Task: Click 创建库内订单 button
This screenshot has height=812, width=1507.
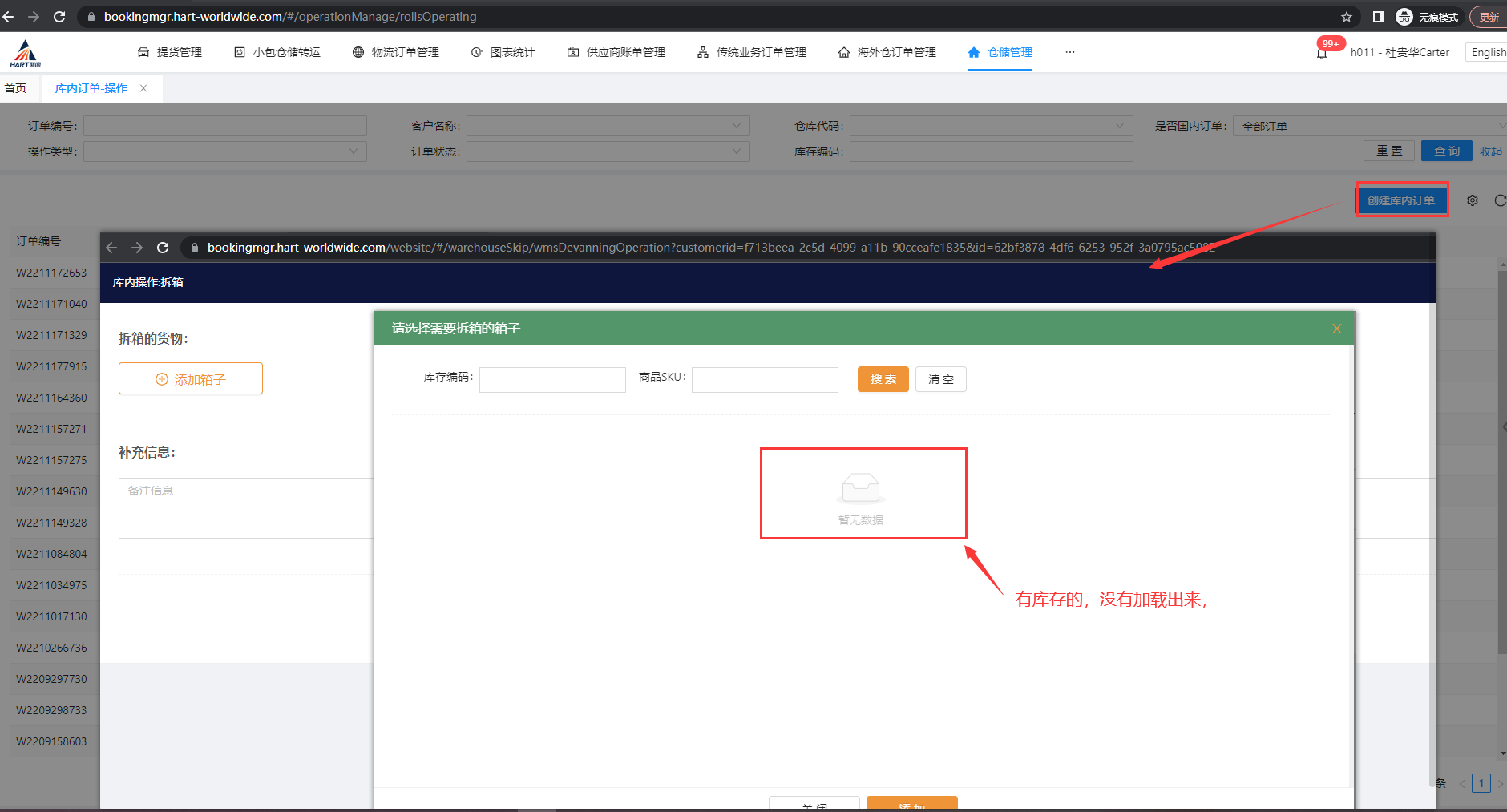Action: coord(1401,200)
